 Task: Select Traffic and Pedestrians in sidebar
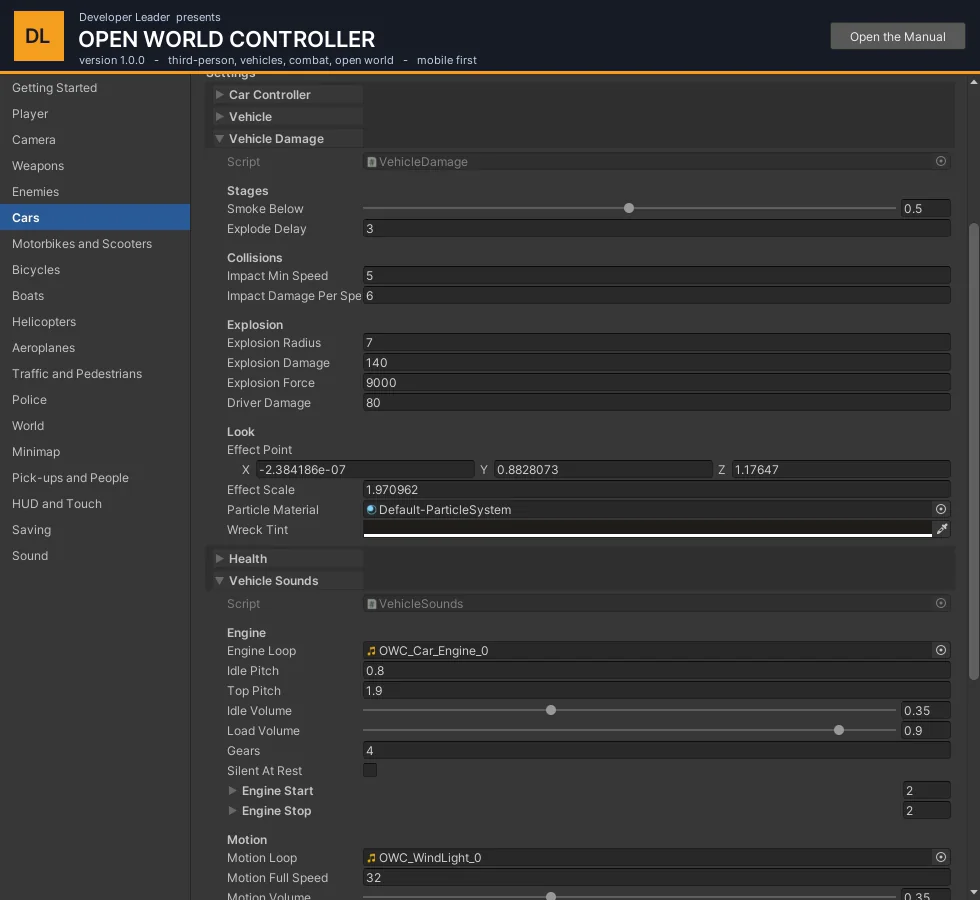[95, 374]
